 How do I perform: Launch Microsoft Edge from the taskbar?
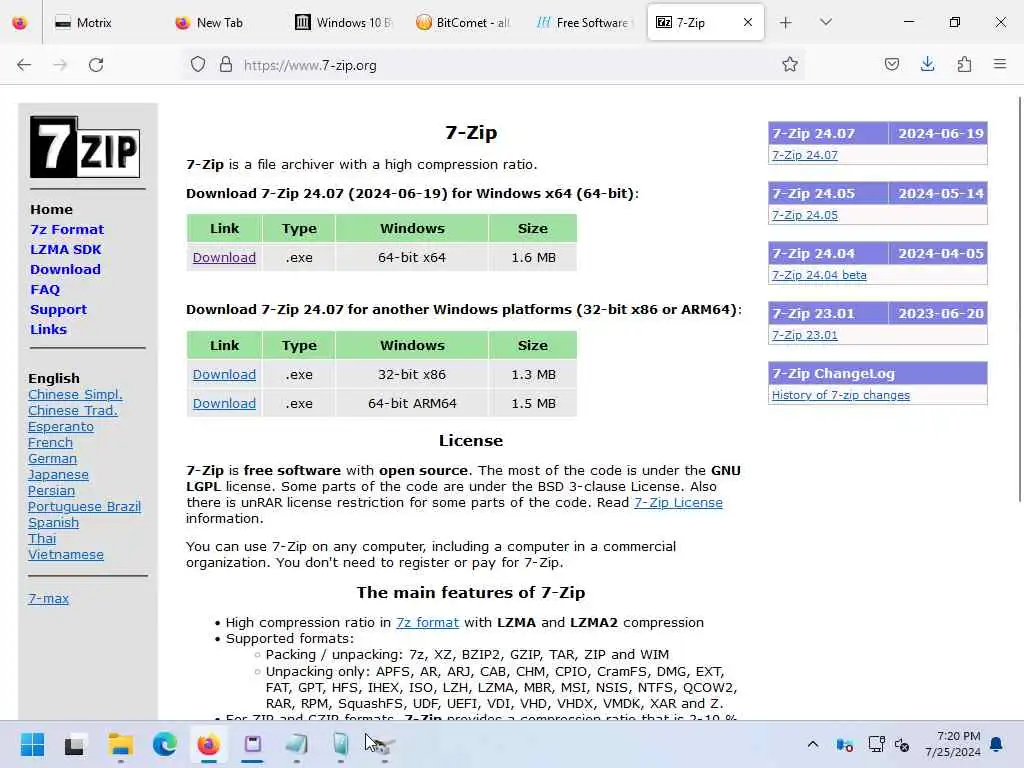[165, 744]
